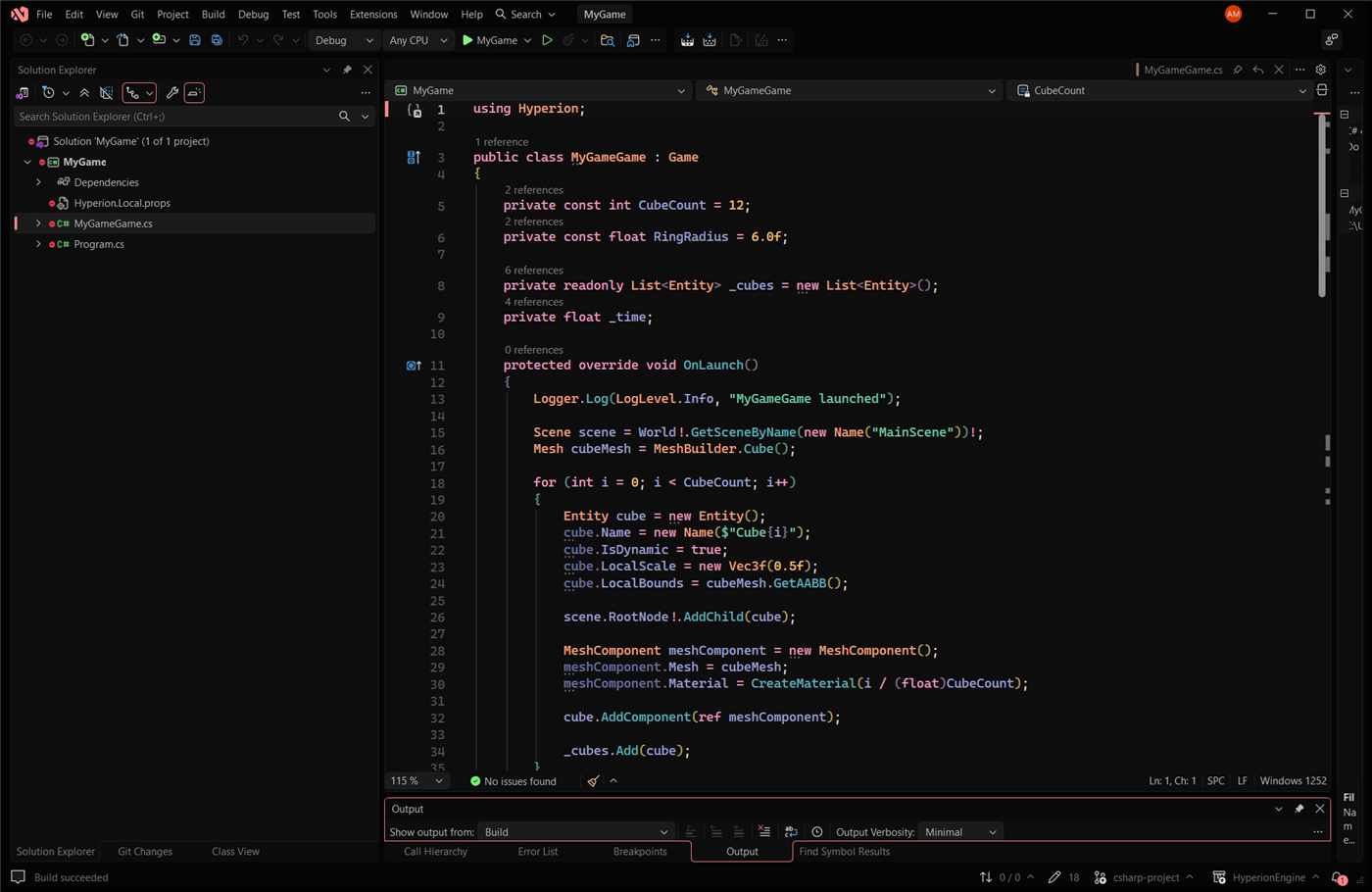Viewport: 1372px width, 892px height.
Task: Open Show output from Build dropdown
Action: pyautogui.click(x=576, y=831)
